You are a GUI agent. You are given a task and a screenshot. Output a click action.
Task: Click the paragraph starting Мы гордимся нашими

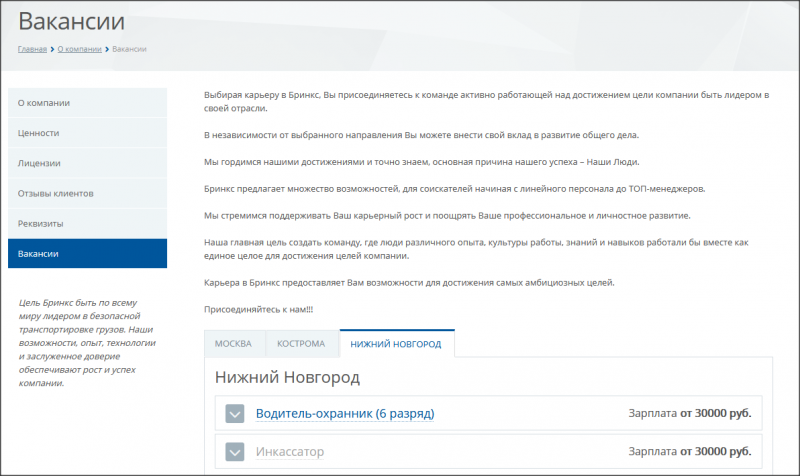point(421,162)
